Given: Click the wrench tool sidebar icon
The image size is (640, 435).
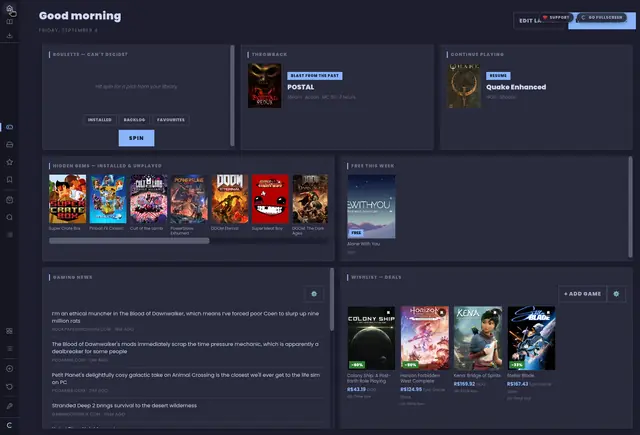Looking at the screenshot, I should pos(9,406).
